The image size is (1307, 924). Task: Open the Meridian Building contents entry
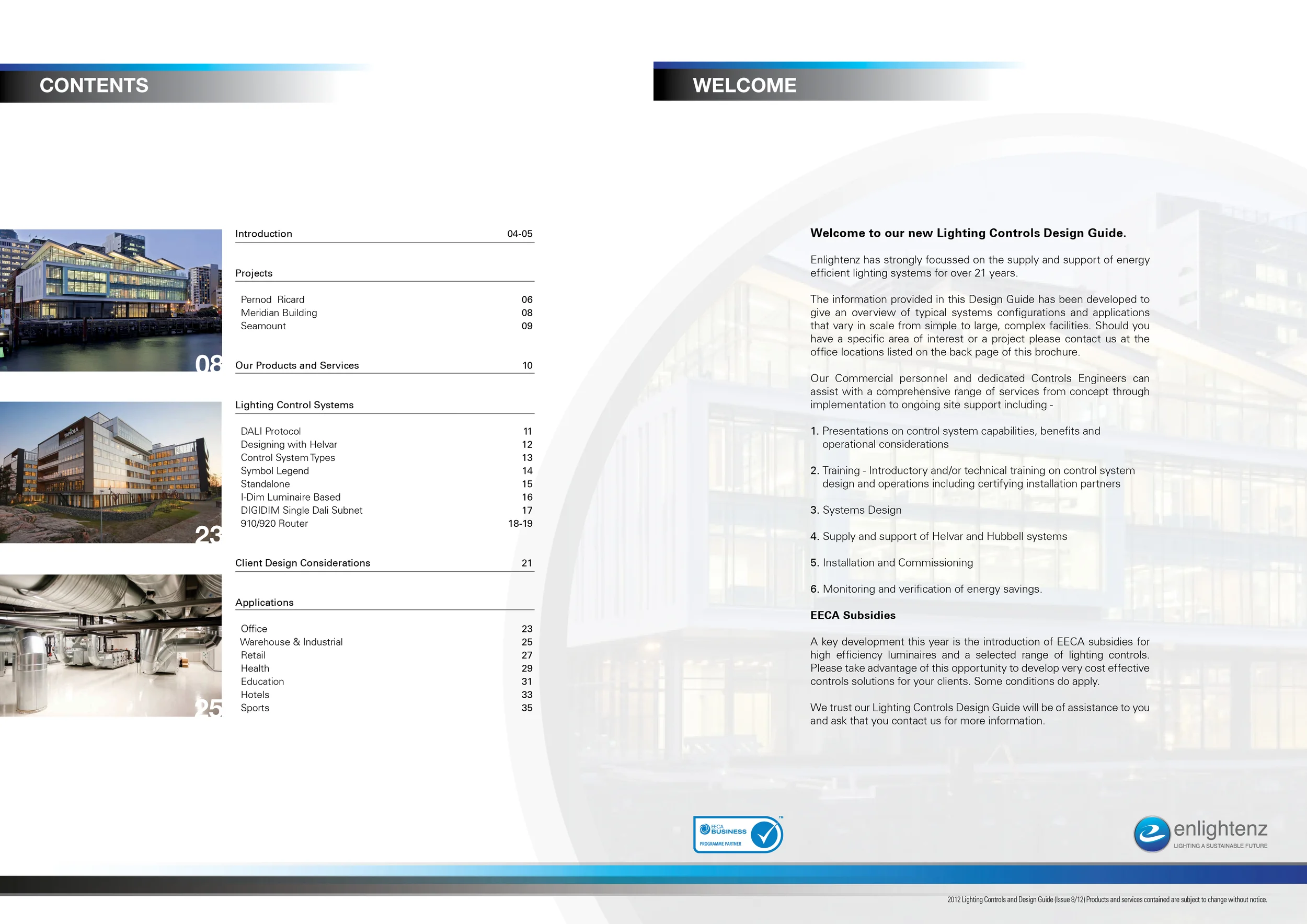click(x=279, y=313)
